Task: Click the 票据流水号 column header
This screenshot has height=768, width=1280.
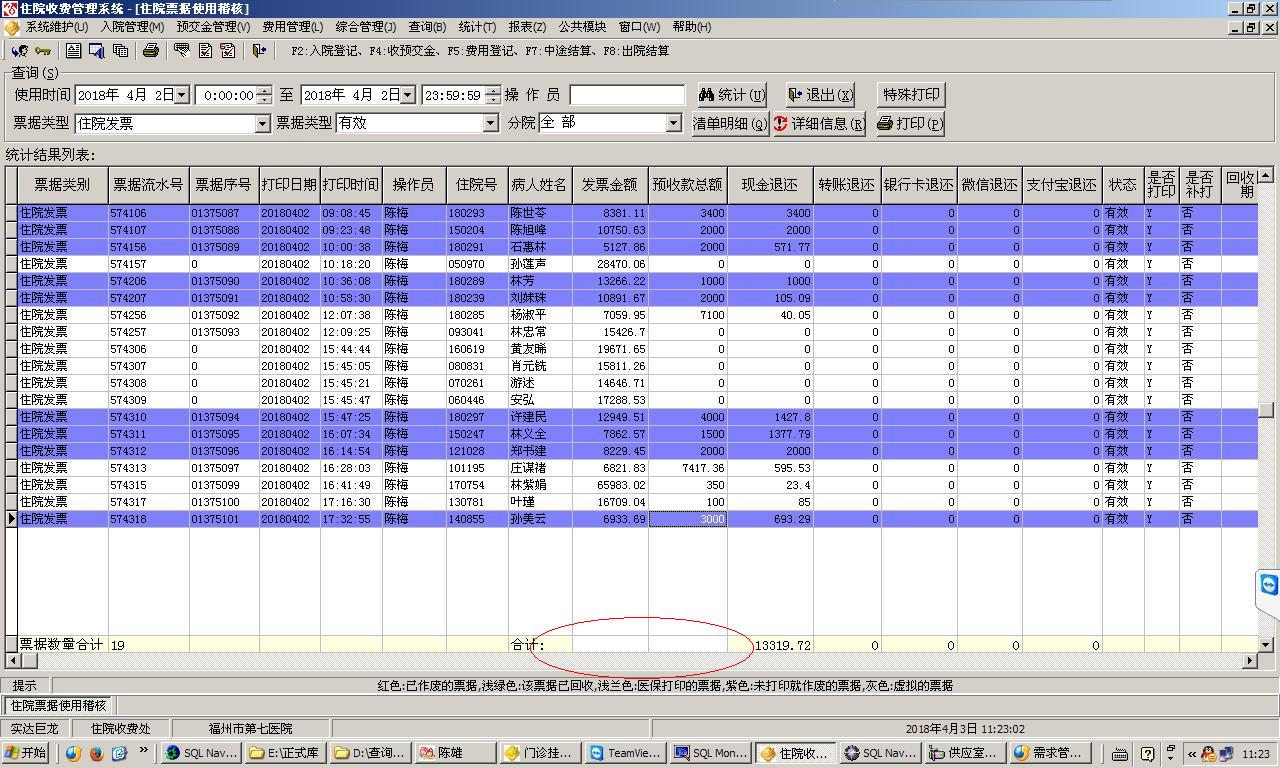Action: pos(149,185)
